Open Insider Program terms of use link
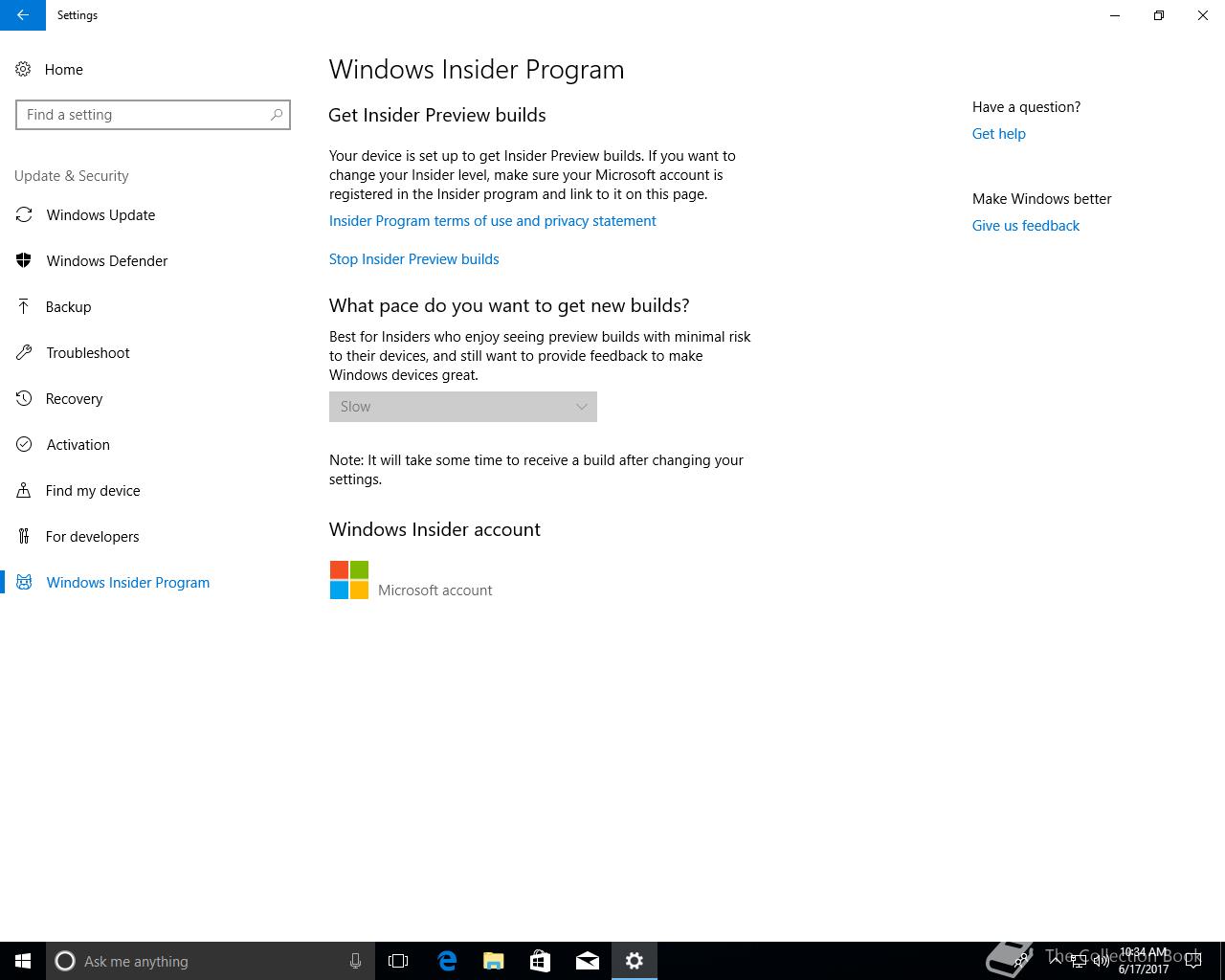 pos(492,221)
